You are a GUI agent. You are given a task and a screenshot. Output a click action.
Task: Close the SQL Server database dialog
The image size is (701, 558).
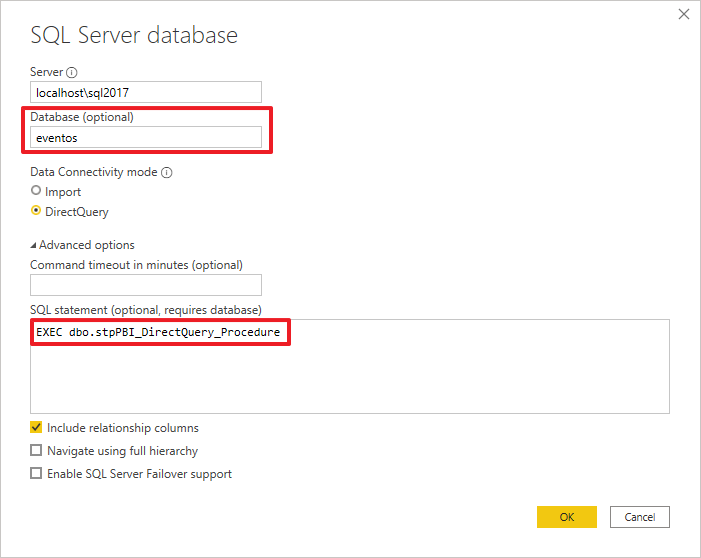684,14
